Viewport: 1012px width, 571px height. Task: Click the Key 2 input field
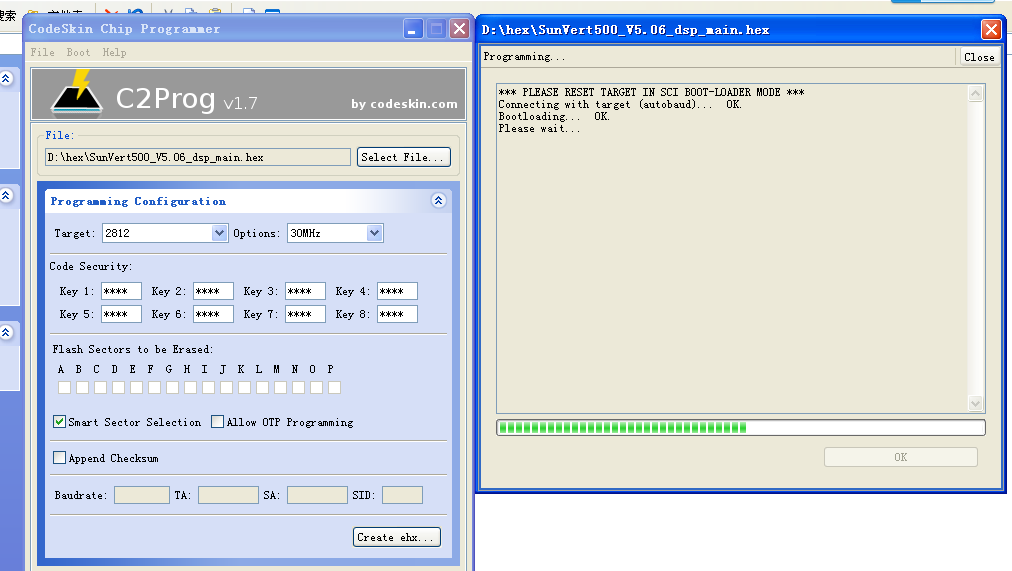[214, 291]
